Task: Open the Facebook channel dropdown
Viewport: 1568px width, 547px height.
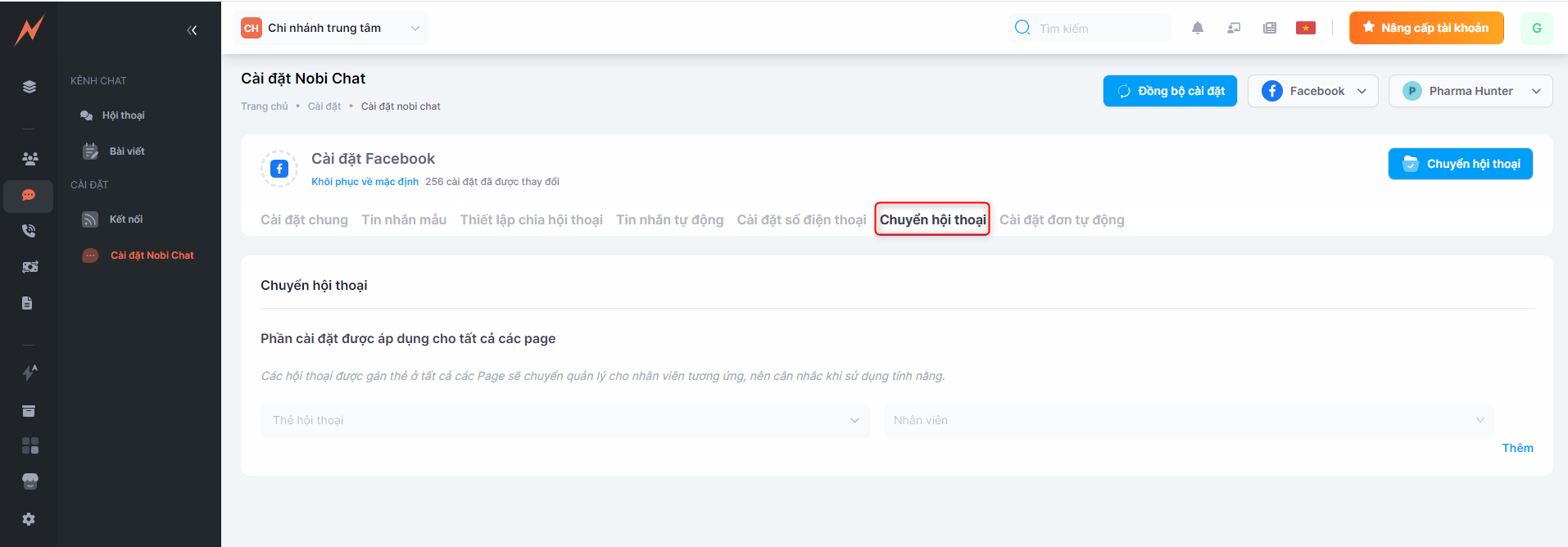Action: tap(1312, 91)
